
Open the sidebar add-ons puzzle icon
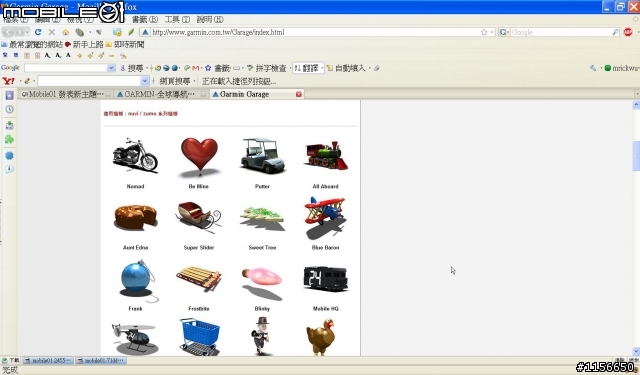click(9, 140)
